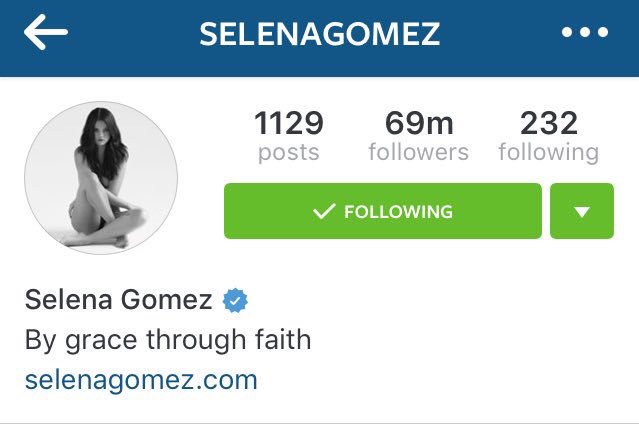This screenshot has width=639, height=425.
Task: Open the three-dot options menu
Action: tap(585, 32)
